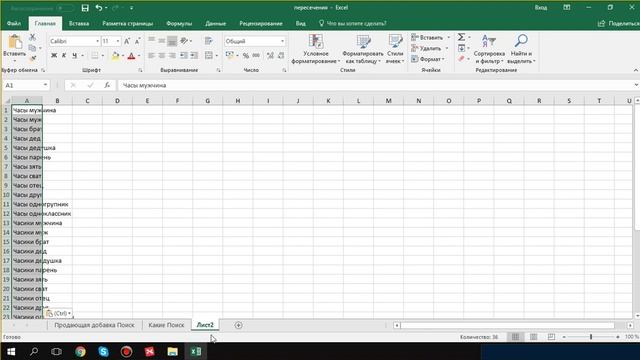This screenshot has height=360, width=640.
Task: Undo the last action
Action: click(99, 8)
